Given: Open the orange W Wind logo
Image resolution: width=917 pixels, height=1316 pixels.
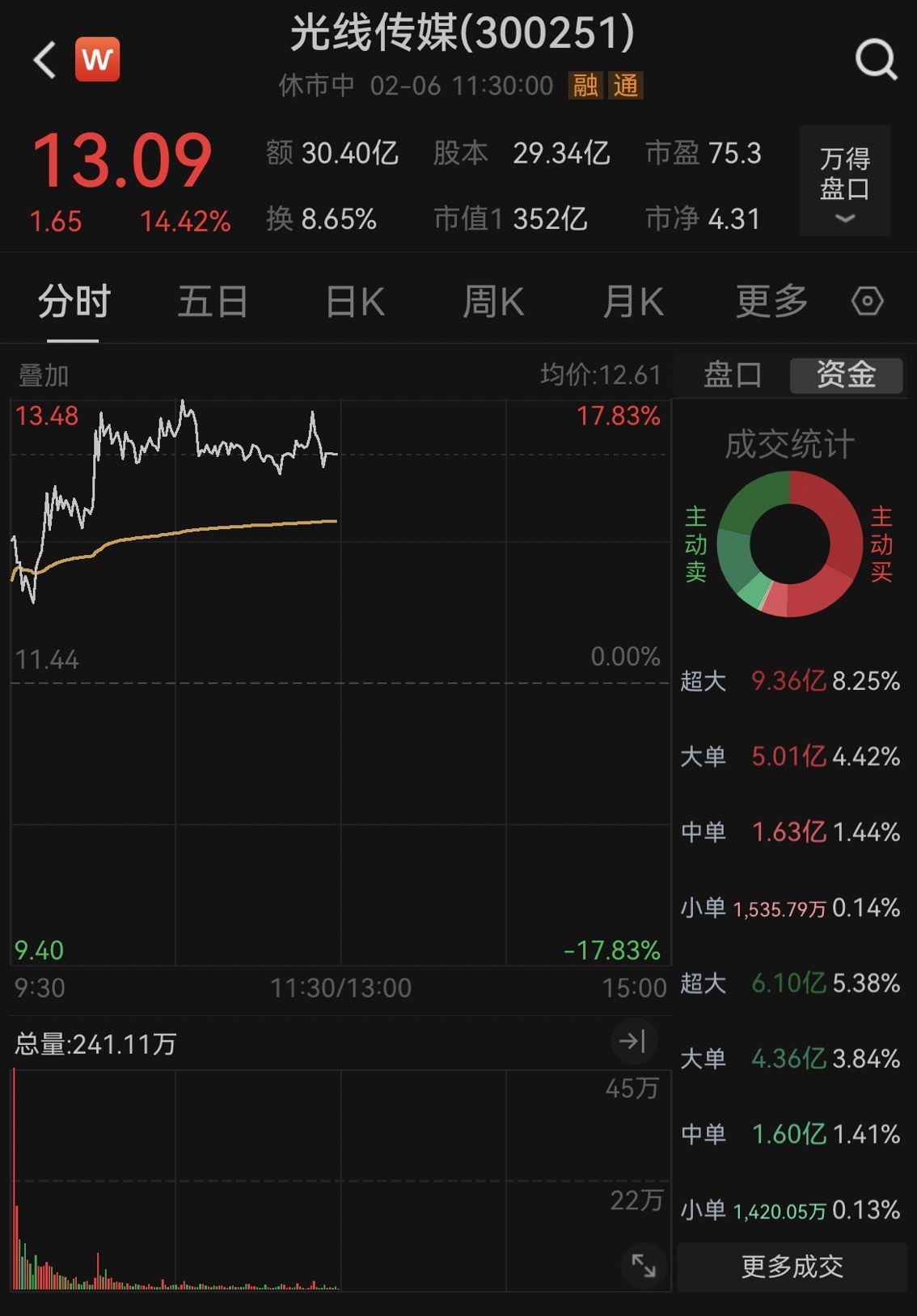Looking at the screenshot, I should coord(97,60).
